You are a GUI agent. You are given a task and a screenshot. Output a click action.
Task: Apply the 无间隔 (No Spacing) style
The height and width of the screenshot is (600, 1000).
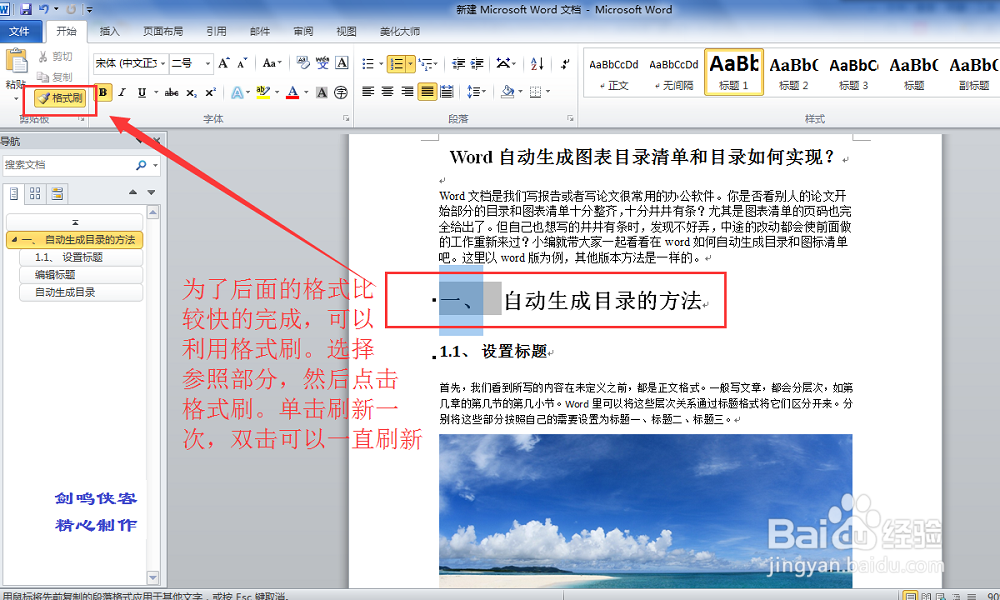673,72
